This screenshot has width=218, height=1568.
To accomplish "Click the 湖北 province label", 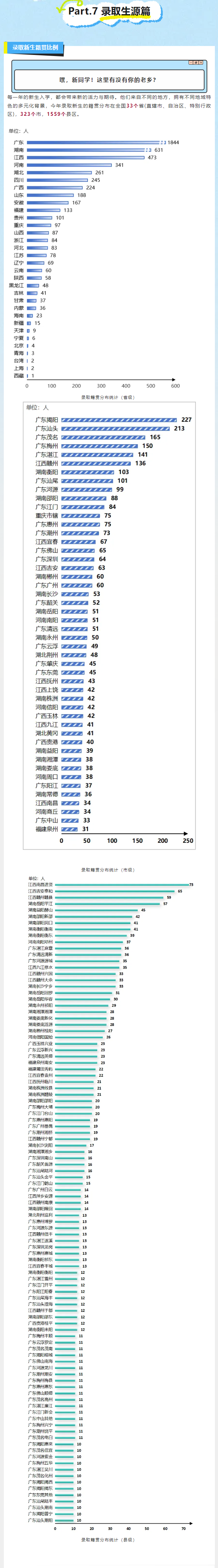I will click(x=19, y=172).
